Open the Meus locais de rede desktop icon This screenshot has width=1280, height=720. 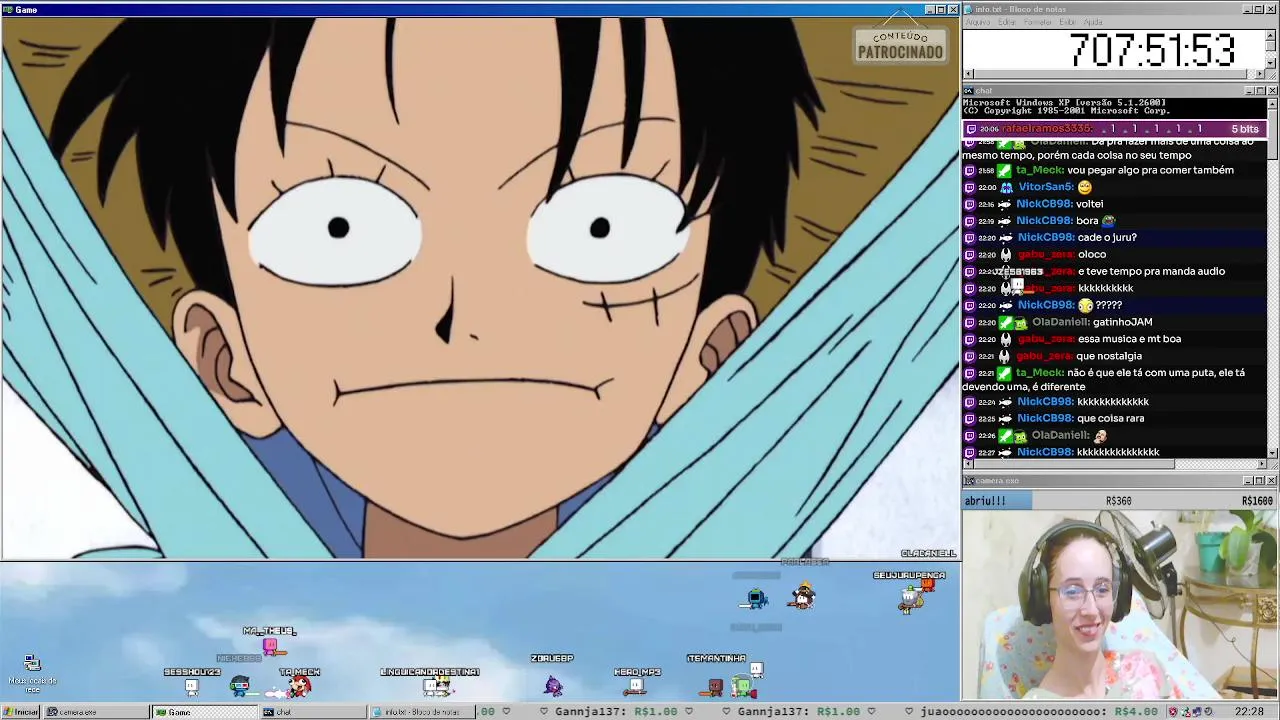[x=32, y=674]
